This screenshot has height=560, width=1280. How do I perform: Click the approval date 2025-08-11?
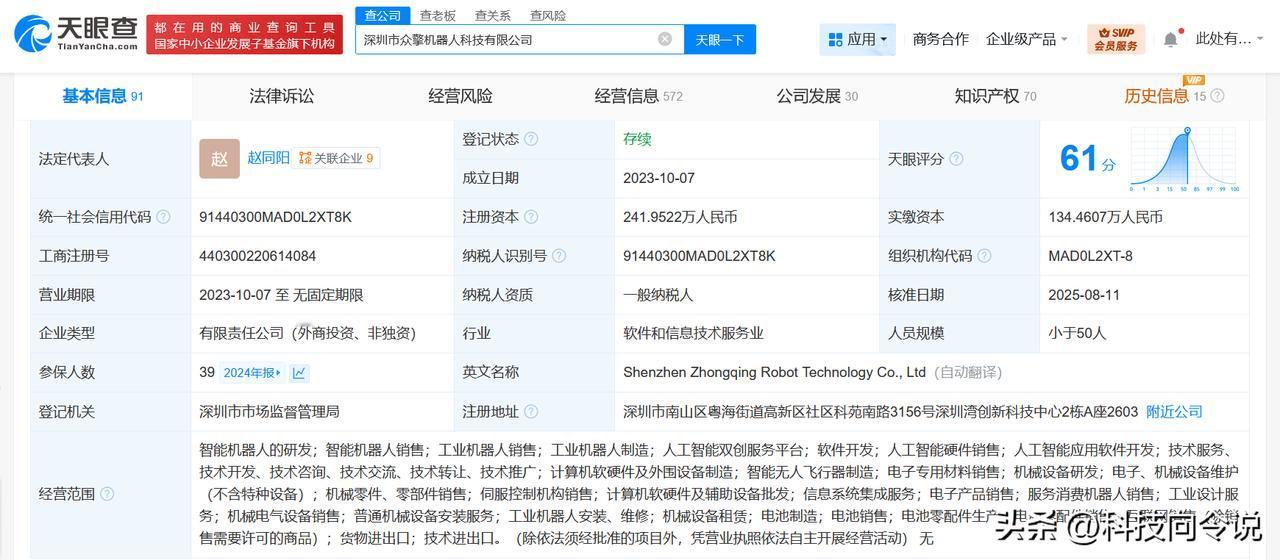point(1084,295)
